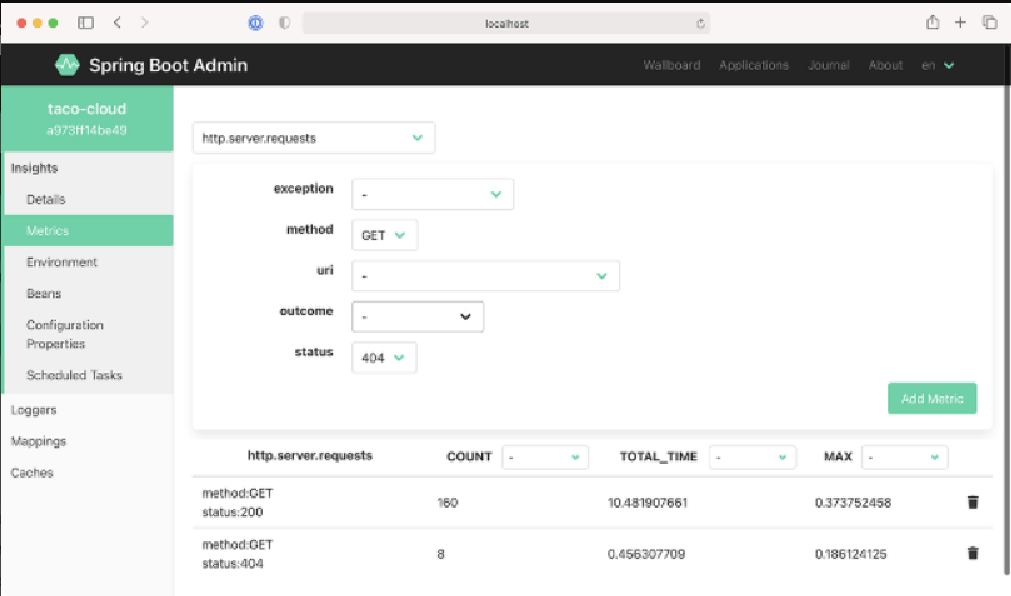Click total time value 0.456307709
Viewport: 1011px width, 596px height.
646,554
